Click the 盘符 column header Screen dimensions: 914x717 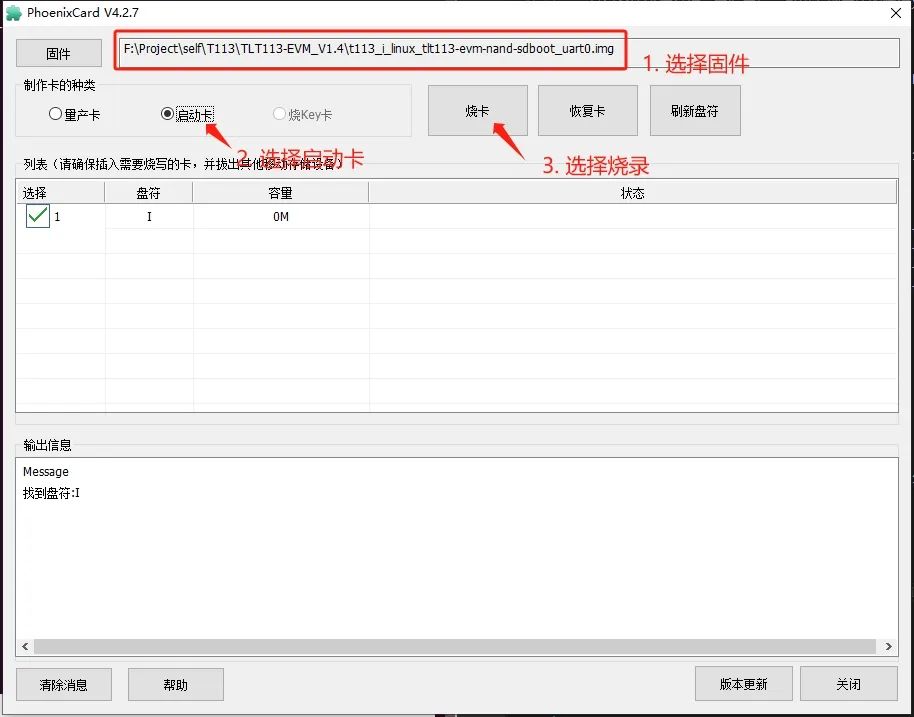click(149, 193)
